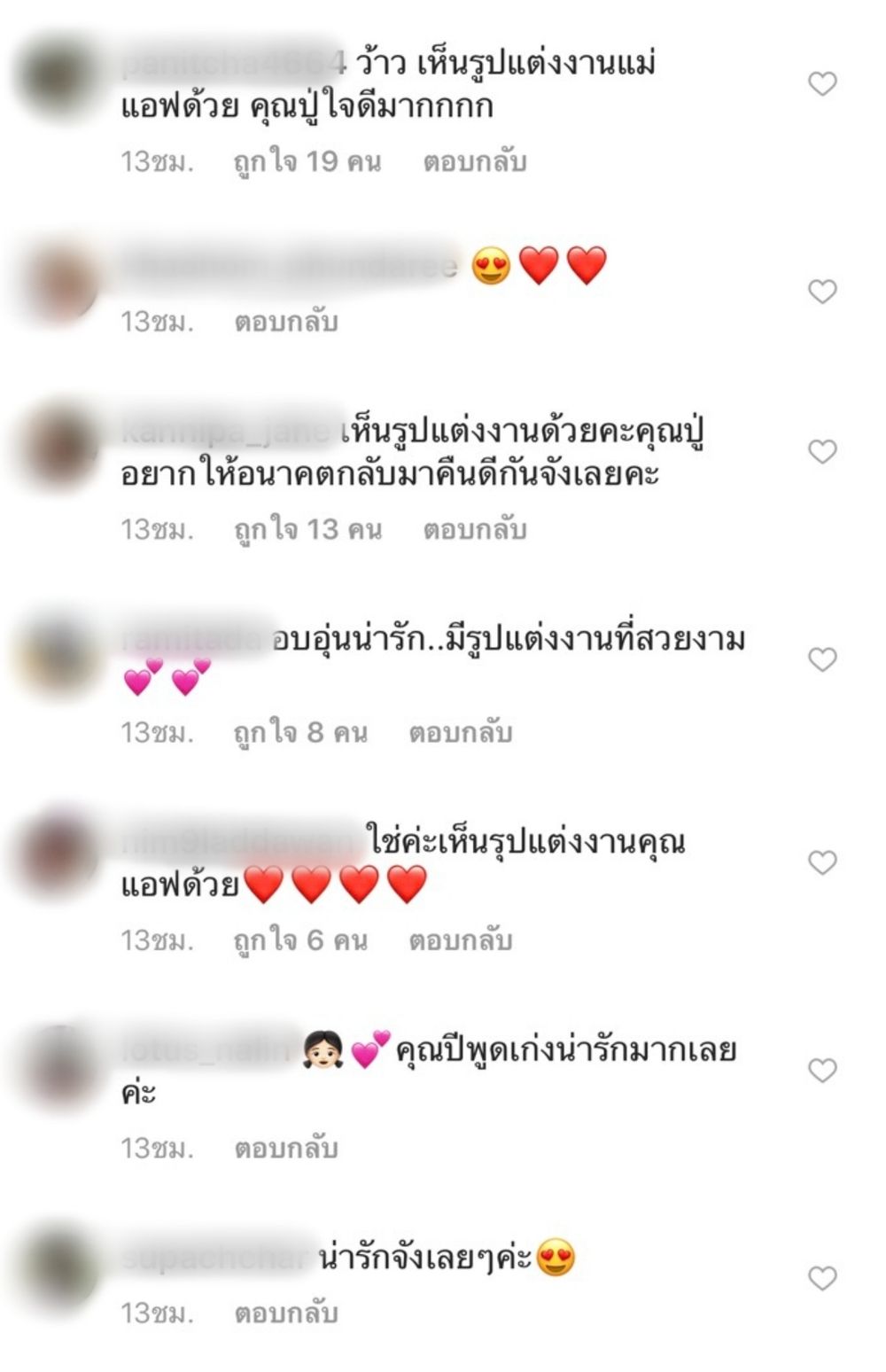Tap heart on the heart-eyes and two hearts comment

point(822,292)
